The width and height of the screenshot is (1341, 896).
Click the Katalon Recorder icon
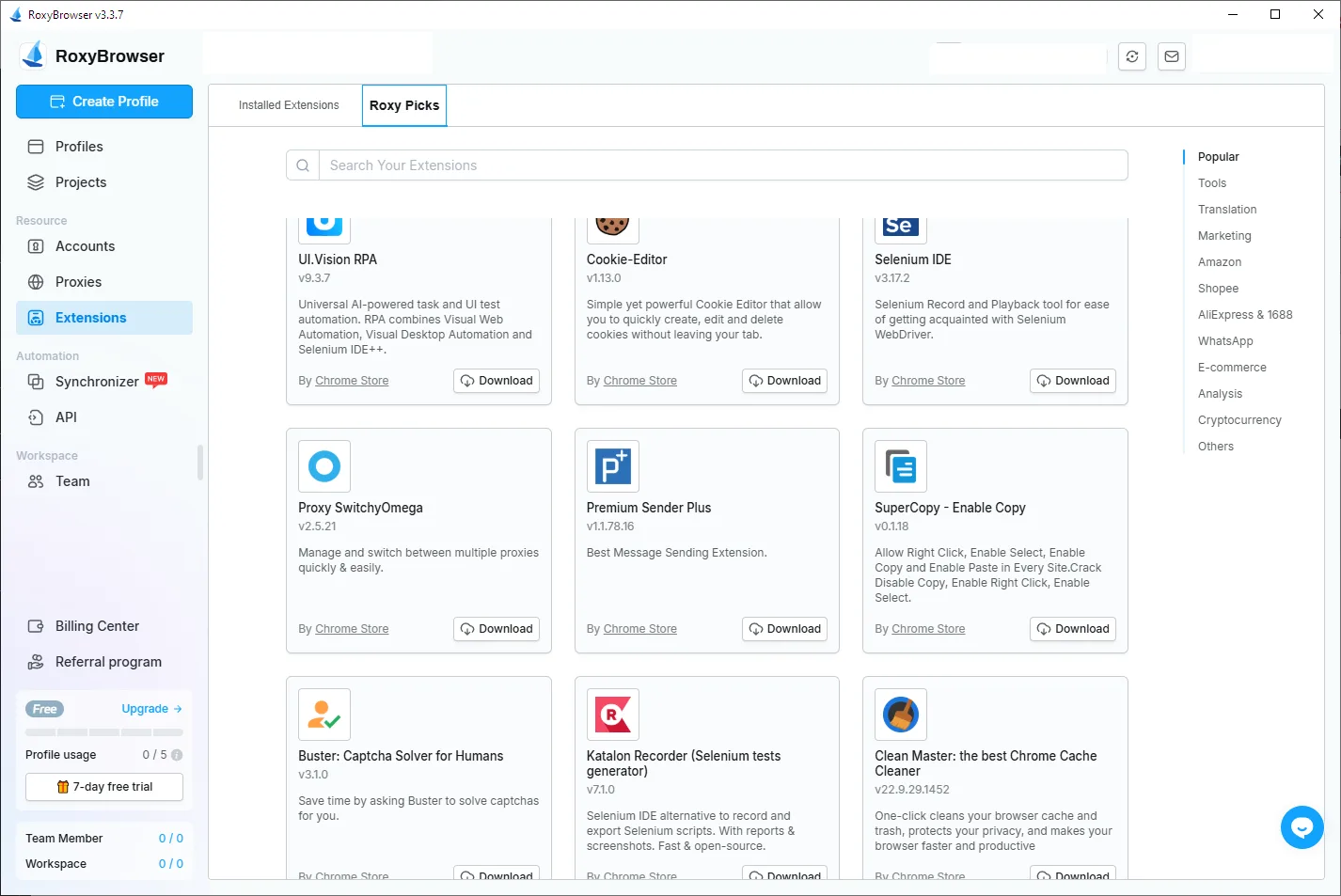point(613,715)
